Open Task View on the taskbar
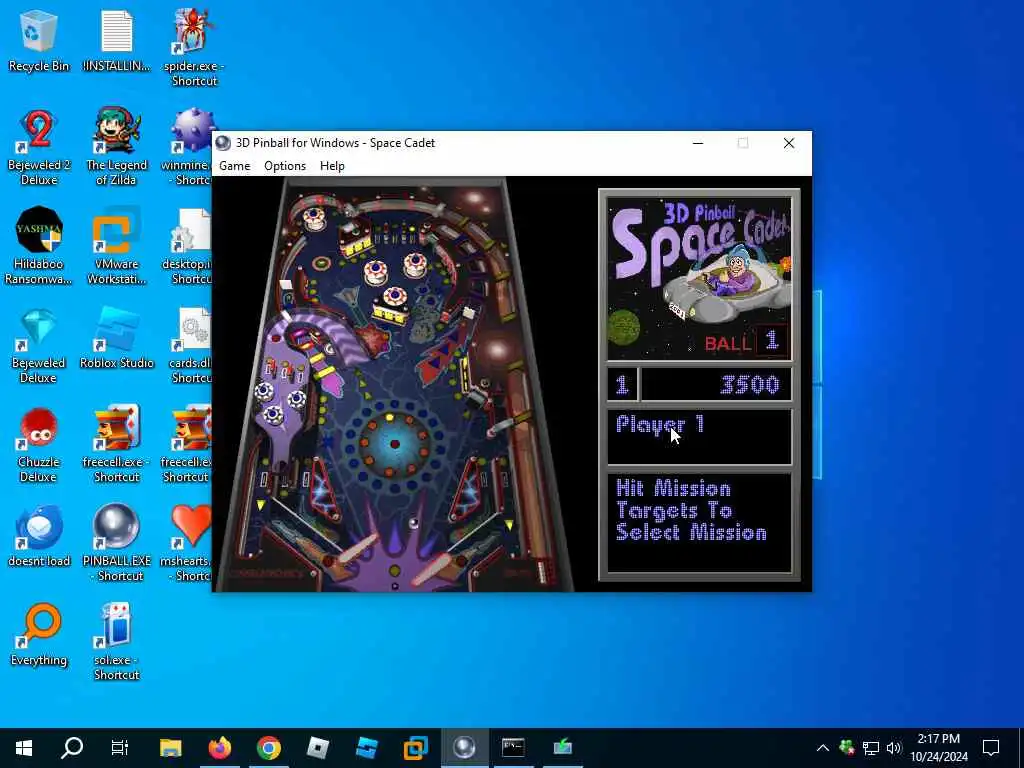1024x768 pixels. (120, 748)
